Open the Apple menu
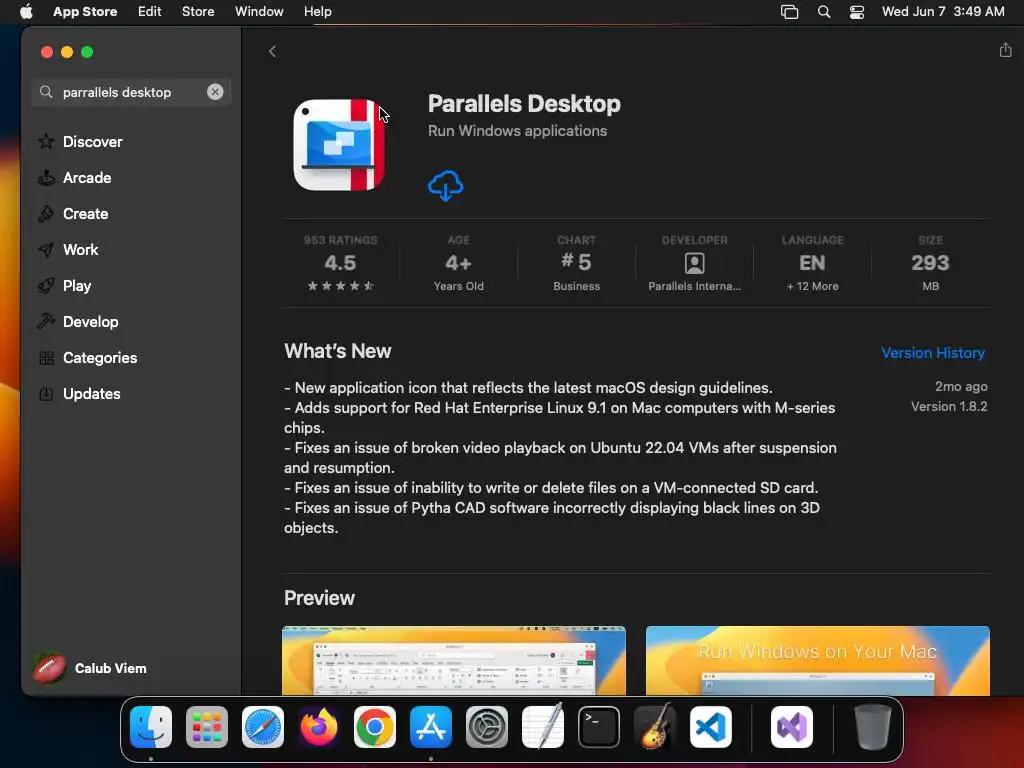Viewport: 1024px width, 768px height. click(x=26, y=11)
